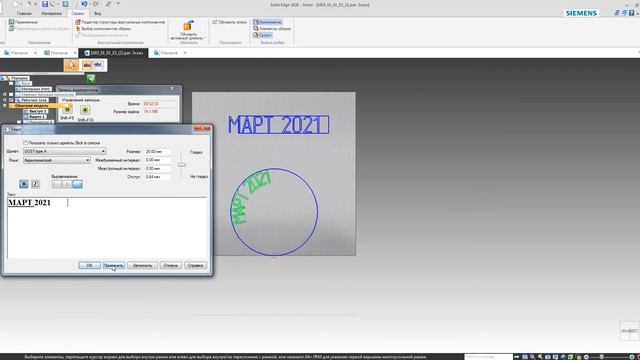Click Запомнить button in text dialog
This screenshot has width=640, height=360.
[142, 265]
